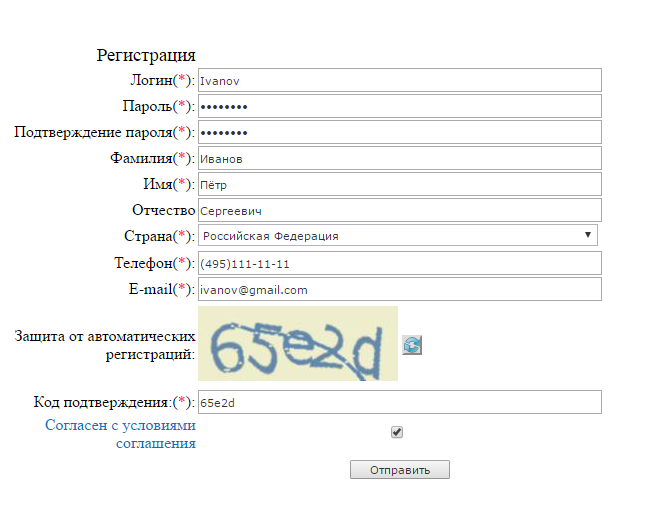Select the Телефон phone number field

[399, 263]
